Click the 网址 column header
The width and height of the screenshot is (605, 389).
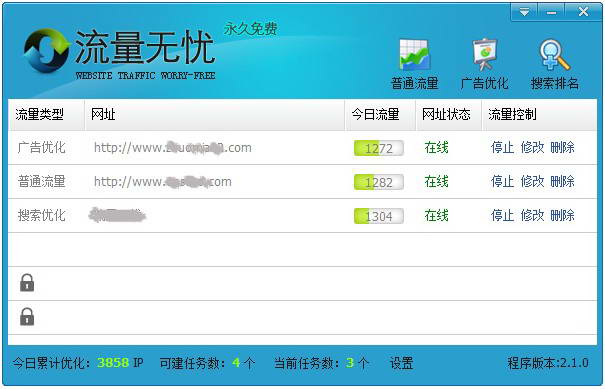tap(103, 114)
